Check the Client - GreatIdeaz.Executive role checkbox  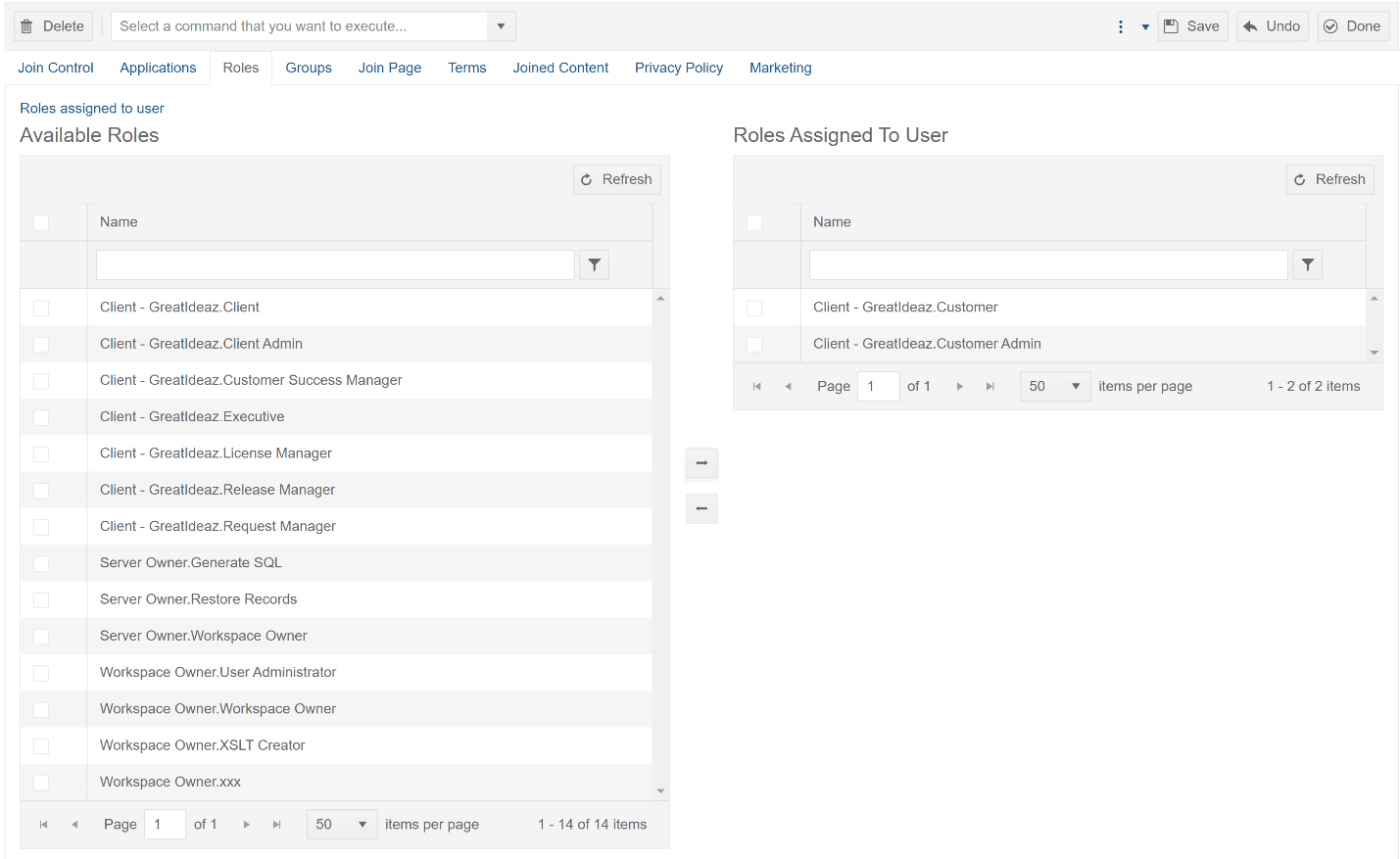point(41,417)
